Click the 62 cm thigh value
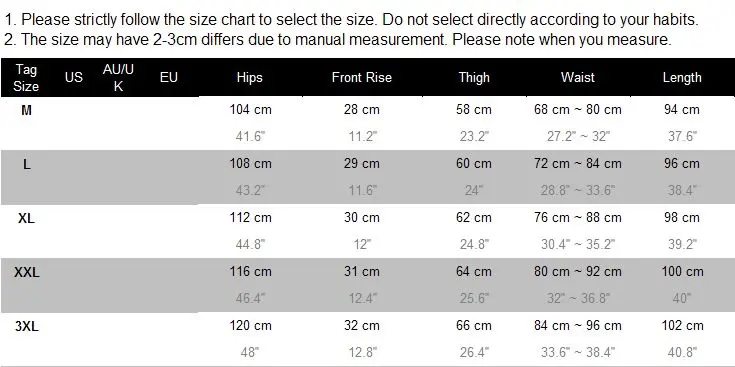This screenshot has width=735, height=367. point(473,217)
